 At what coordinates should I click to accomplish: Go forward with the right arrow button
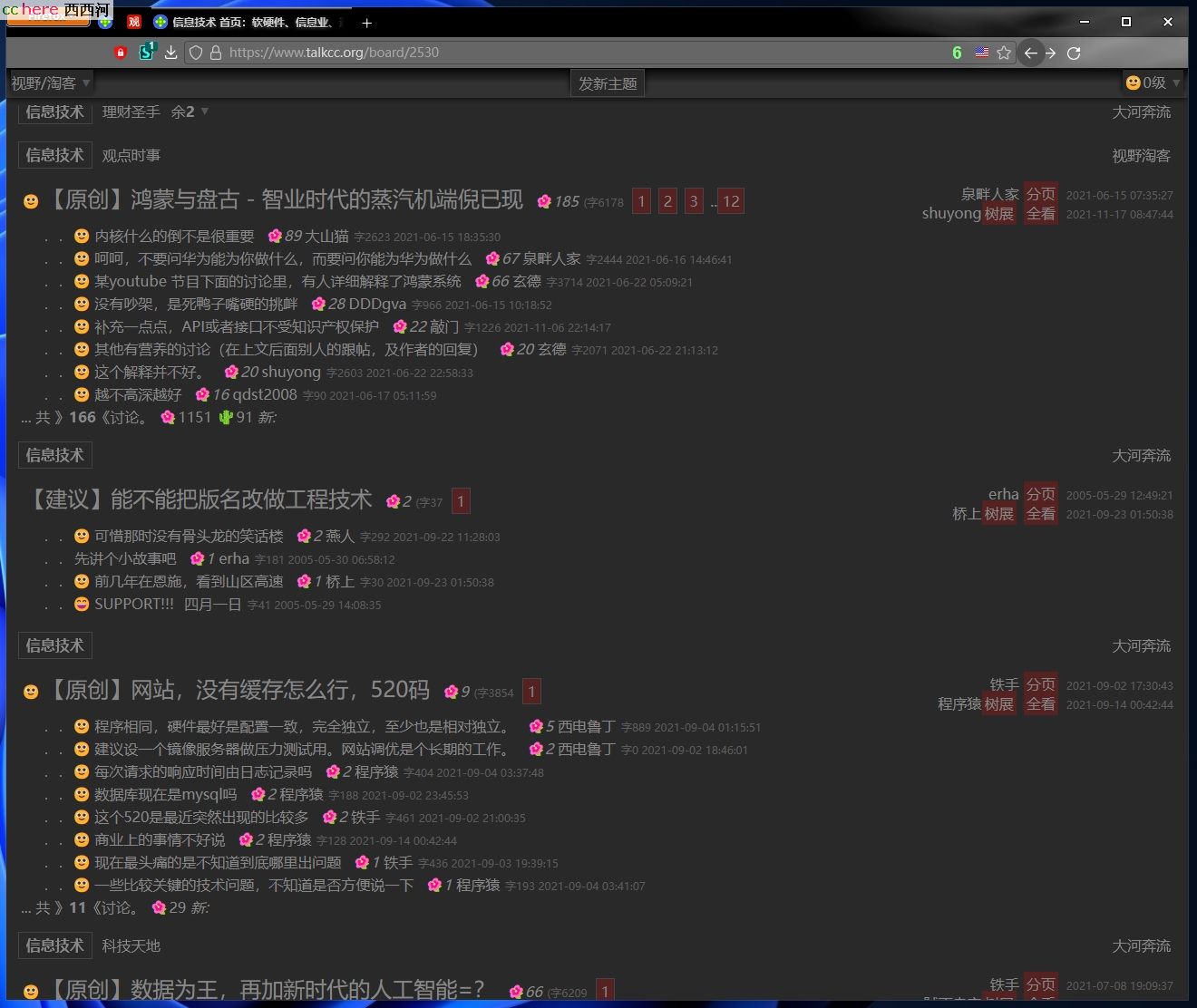tap(1050, 53)
